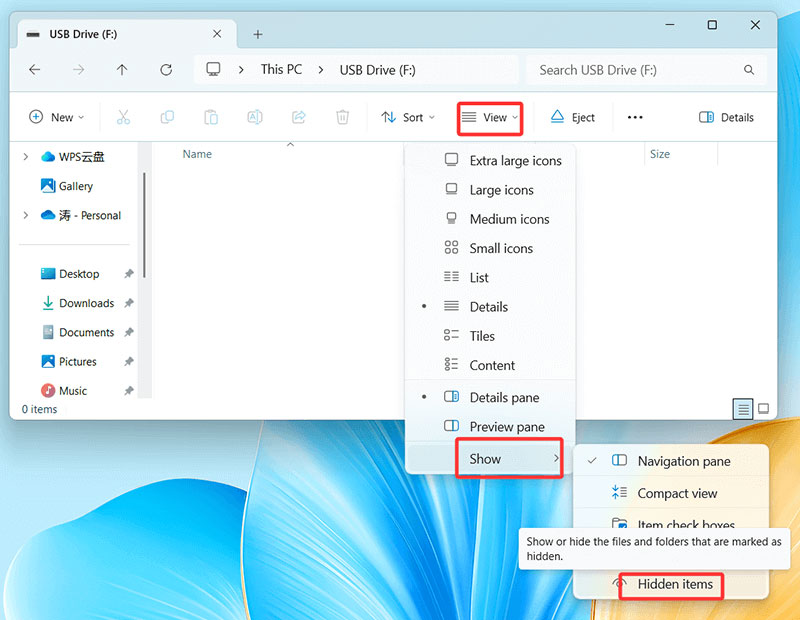Screen dimensions: 800x620
Task: Click the Share icon in toolbar
Action: (x=298, y=117)
